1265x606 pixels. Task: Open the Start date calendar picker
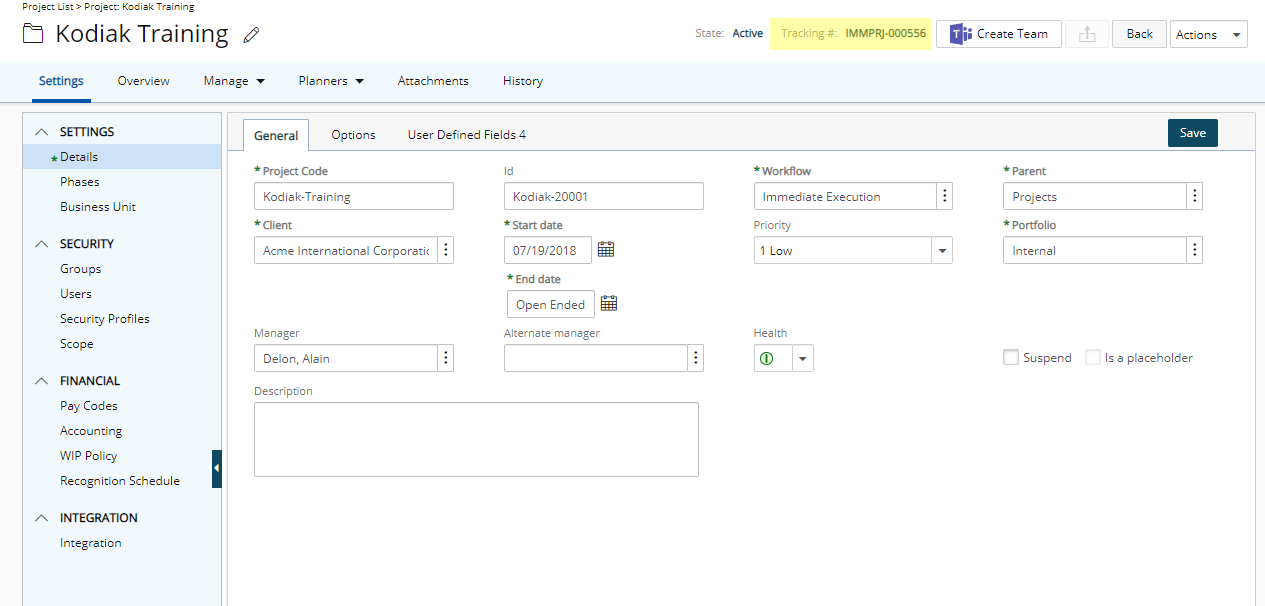click(x=605, y=249)
